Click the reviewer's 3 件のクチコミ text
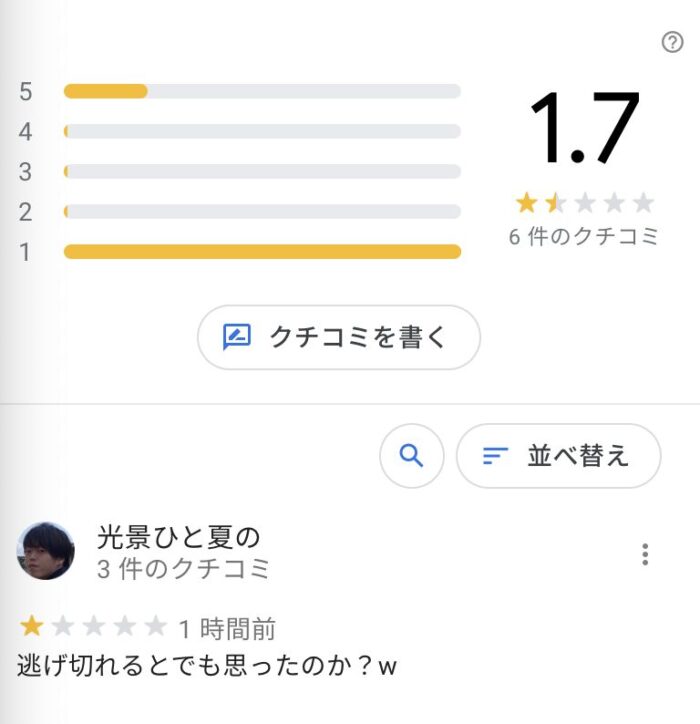Image resolution: width=700 pixels, height=724 pixels. [183, 568]
